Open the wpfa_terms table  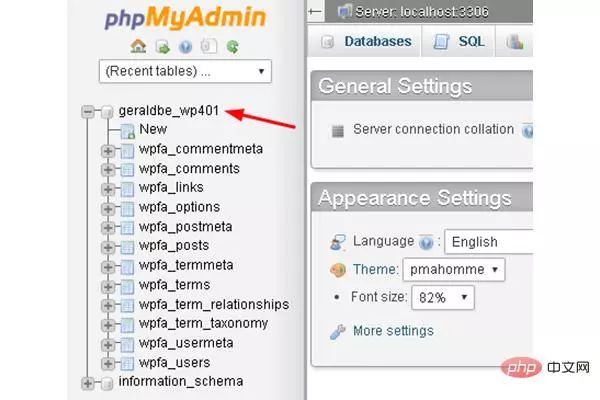click(x=174, y=285)
